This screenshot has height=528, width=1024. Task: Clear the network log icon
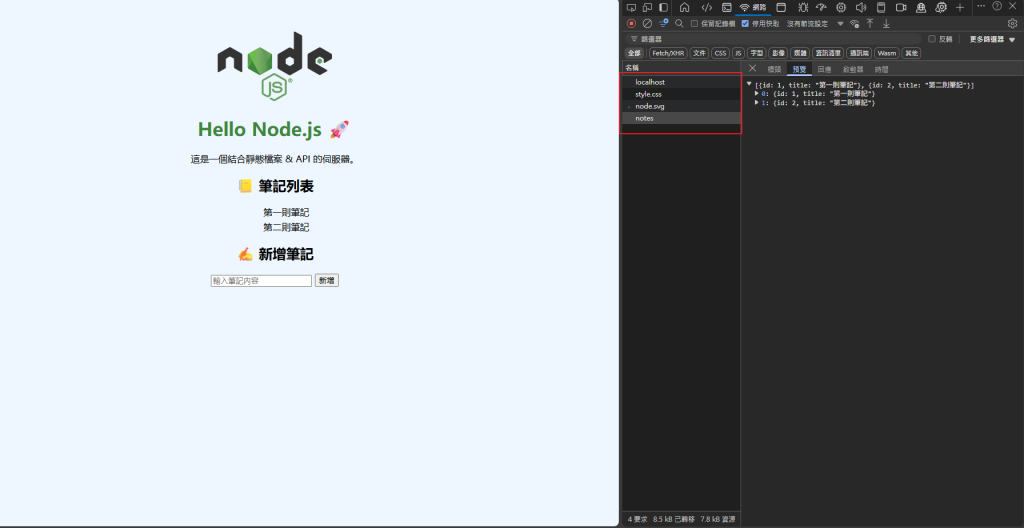[x=647, y=24]
